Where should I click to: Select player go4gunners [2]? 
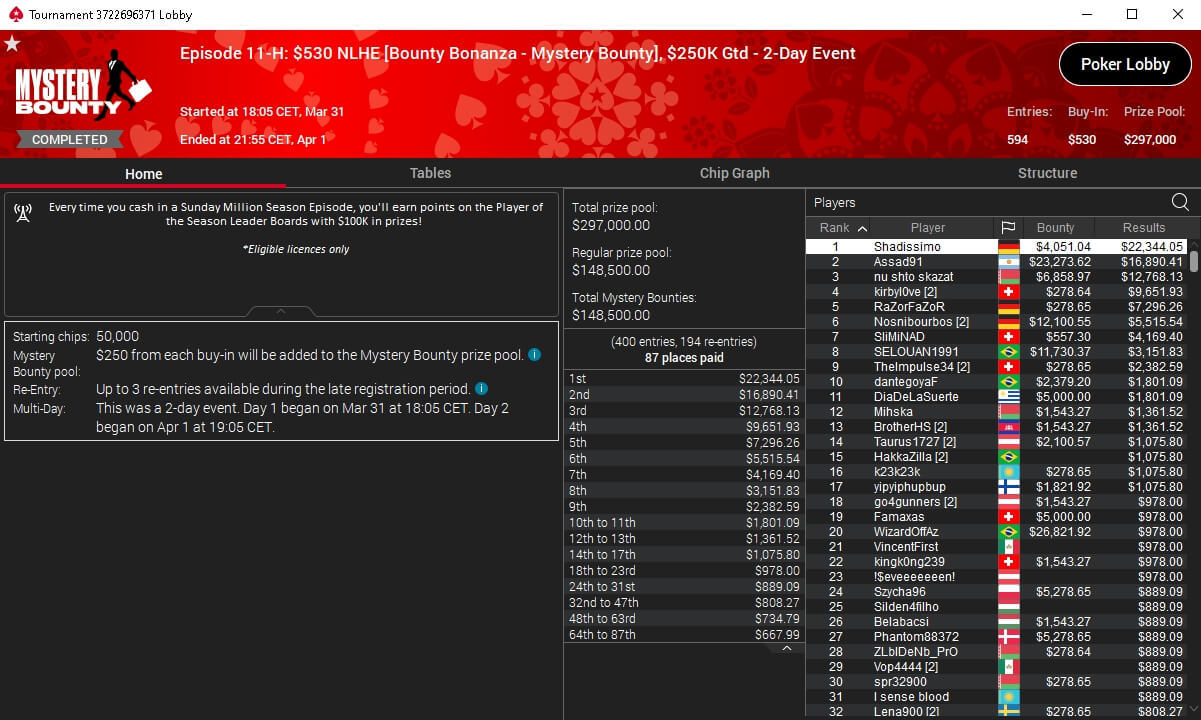(x=997, y=502)
